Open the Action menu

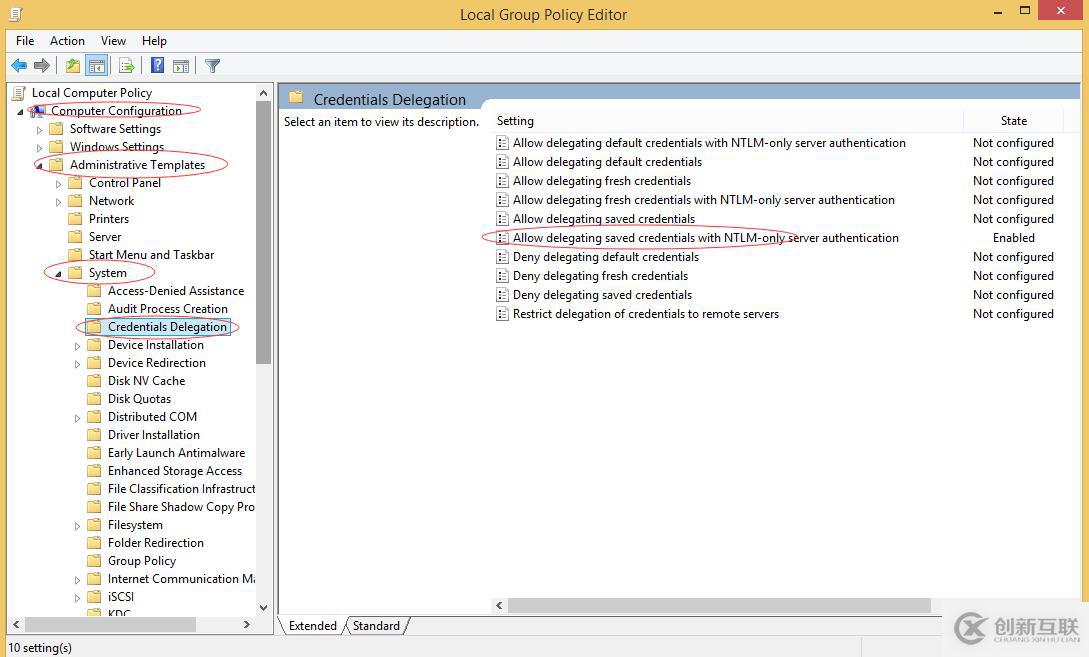click(67, 41)
